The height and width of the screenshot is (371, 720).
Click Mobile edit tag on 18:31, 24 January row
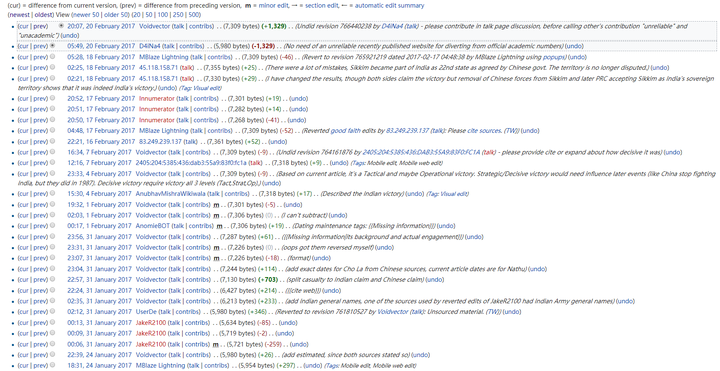point(356,365)
